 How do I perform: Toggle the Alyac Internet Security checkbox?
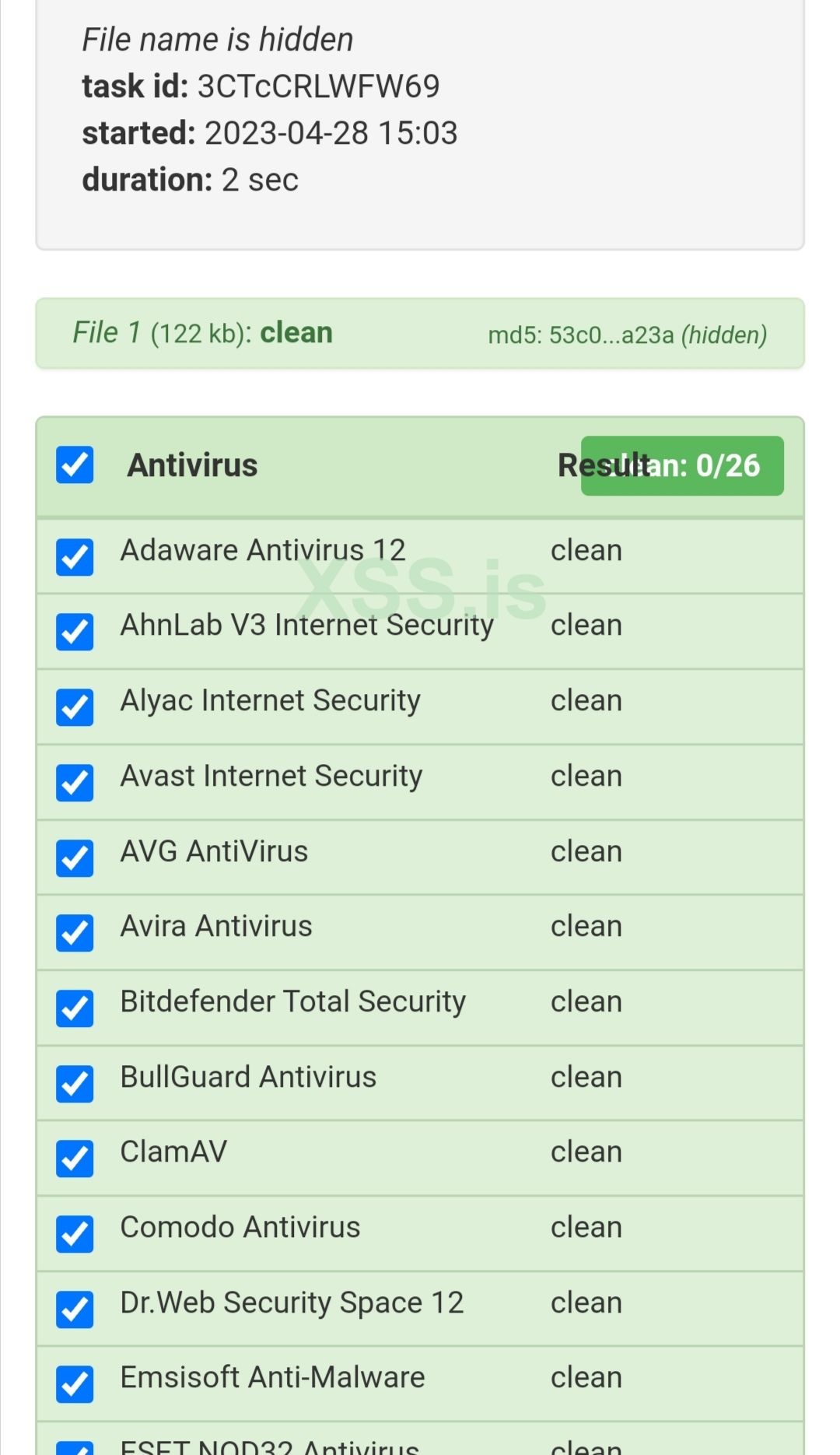point(75,707)
